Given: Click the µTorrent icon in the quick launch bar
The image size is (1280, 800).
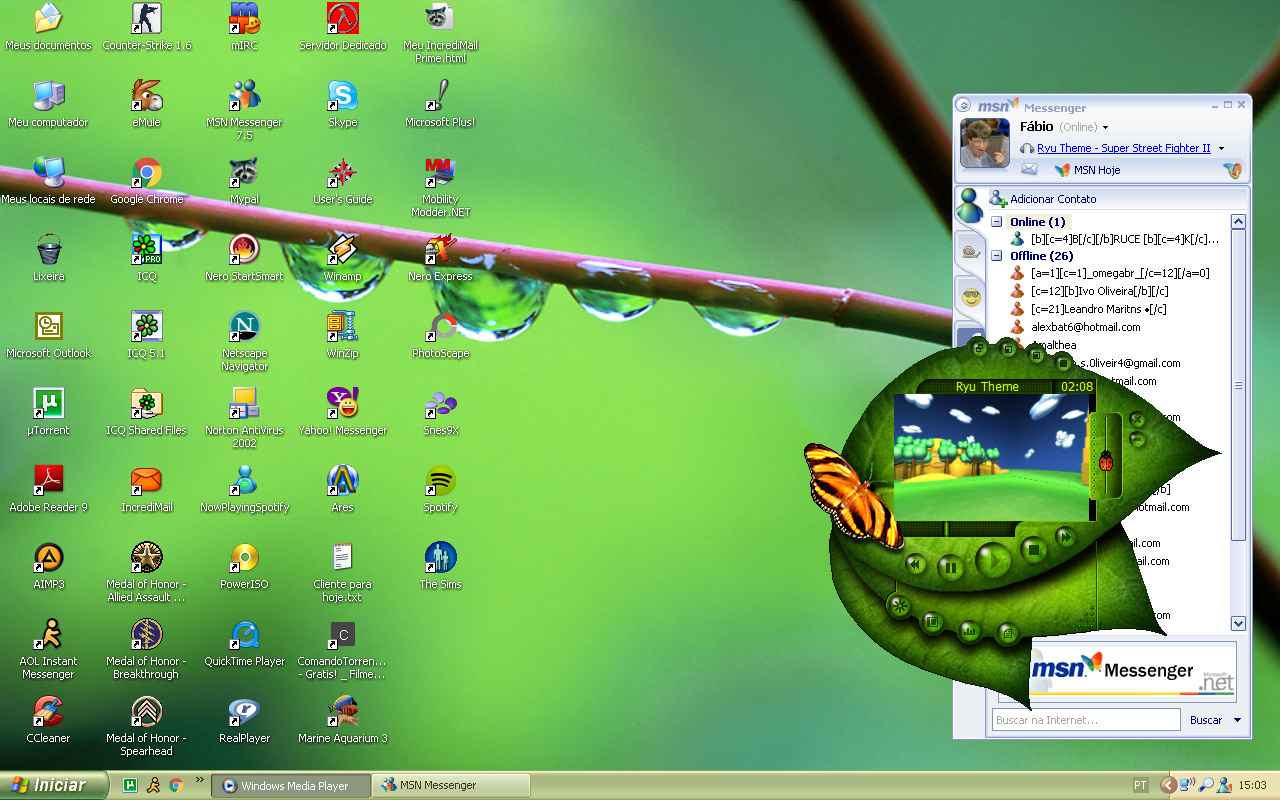Looking at the screenshot, I should (x=129, y=786).
